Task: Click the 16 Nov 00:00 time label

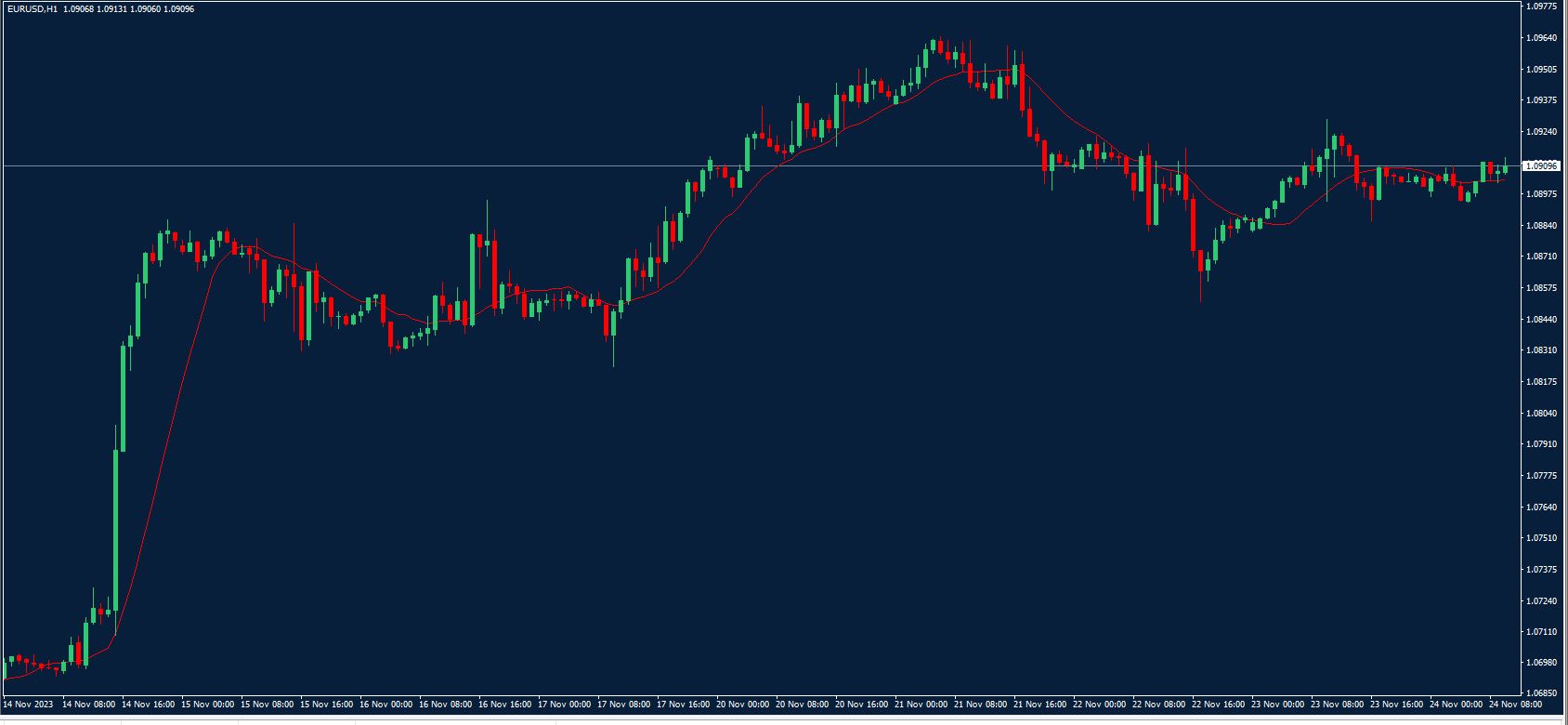Action: (x=385, y=705)
